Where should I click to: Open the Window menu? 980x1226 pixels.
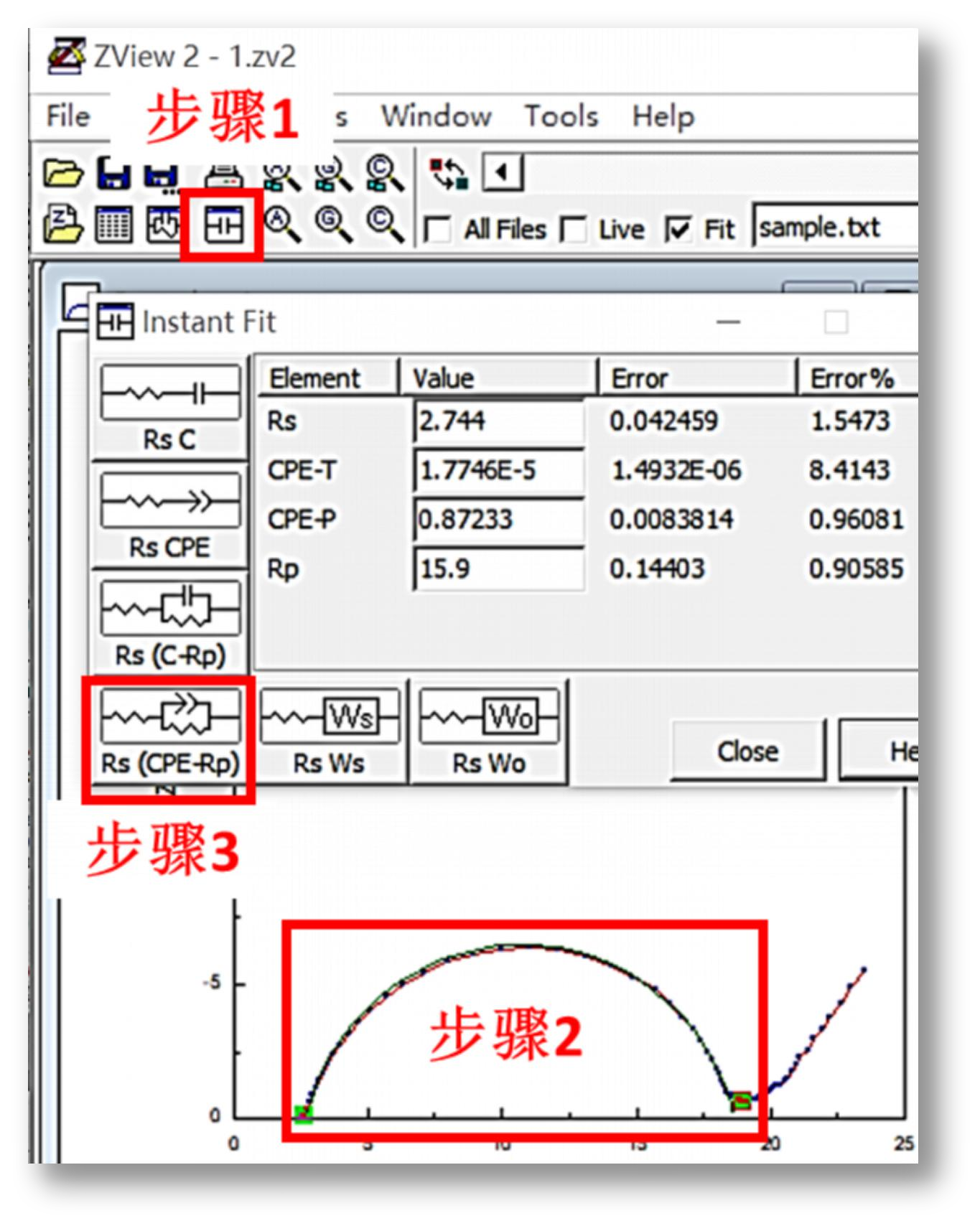coord(437,116)
